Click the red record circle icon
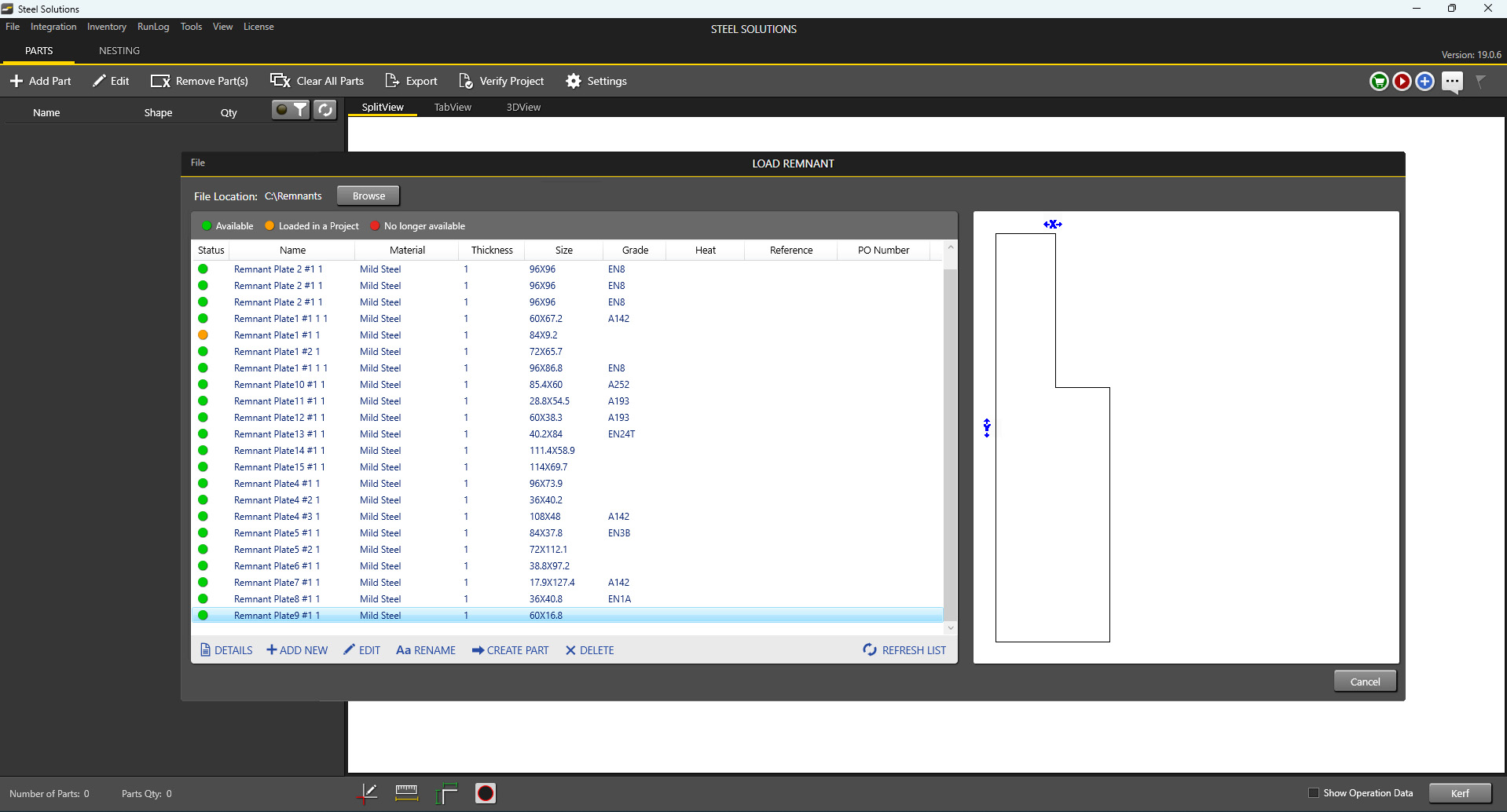Viewport: 1507px width, 812px height. [x=486, y=793]
